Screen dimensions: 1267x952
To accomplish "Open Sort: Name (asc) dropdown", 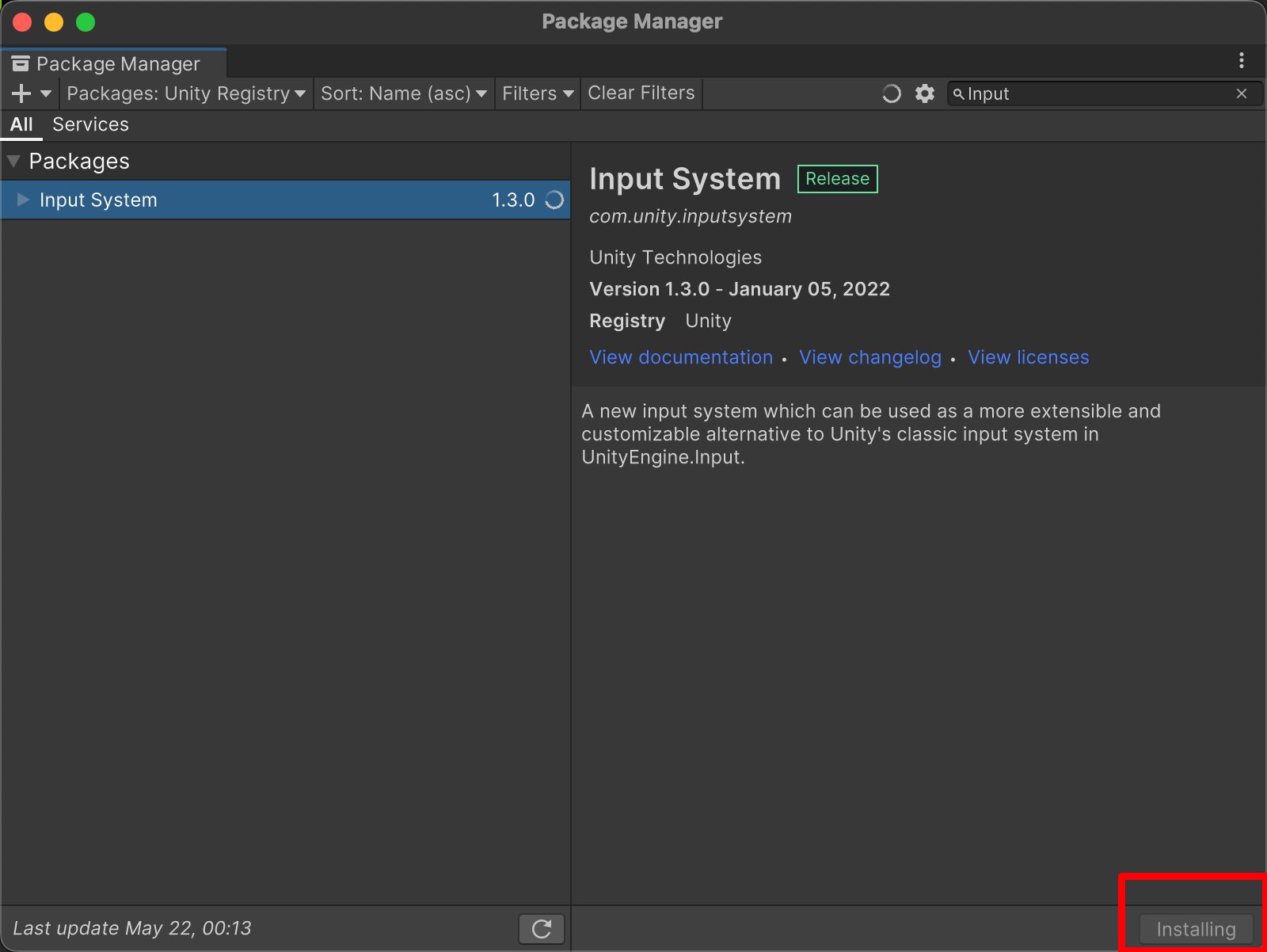I will tap(404, 93).
